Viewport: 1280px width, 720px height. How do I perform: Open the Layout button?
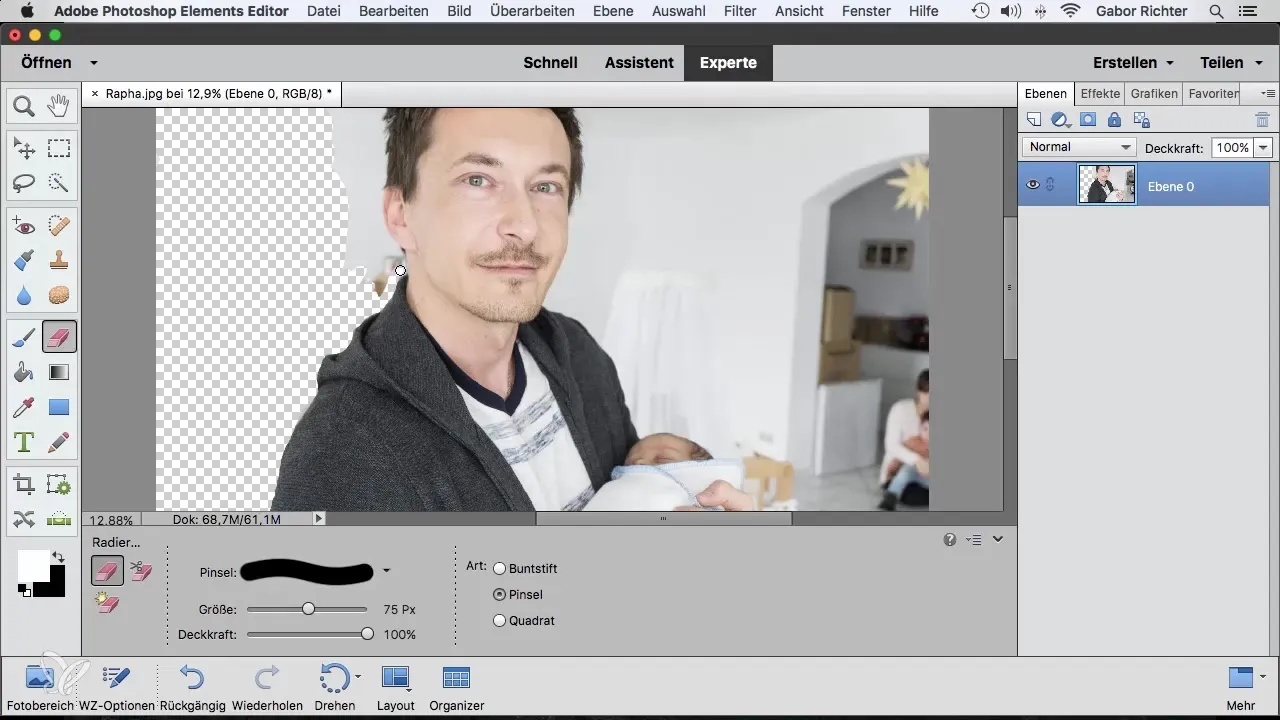click(x=396, y=686)
